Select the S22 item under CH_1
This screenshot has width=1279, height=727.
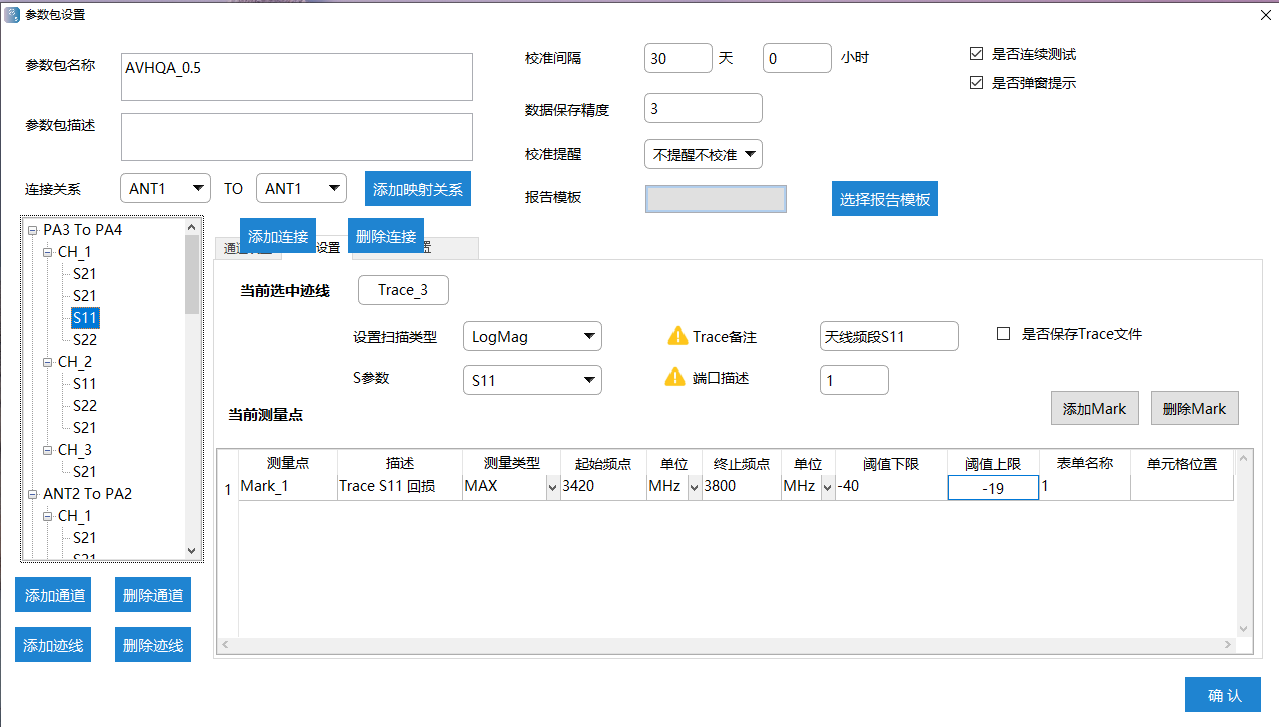tap(86, 339)
